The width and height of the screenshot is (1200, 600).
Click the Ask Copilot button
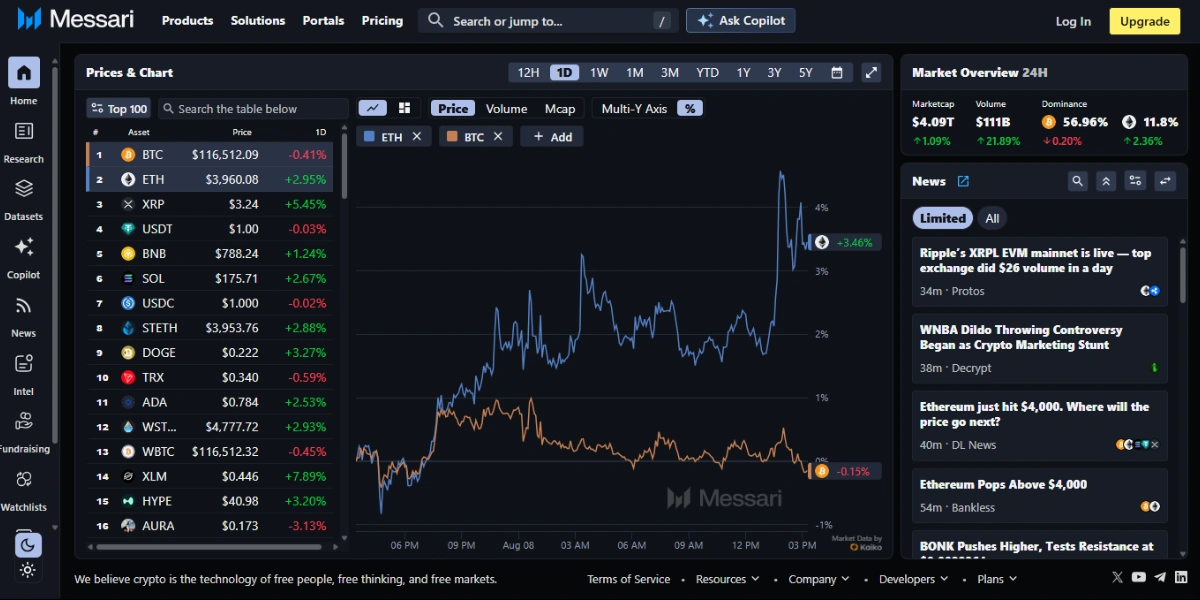[741, 20]
